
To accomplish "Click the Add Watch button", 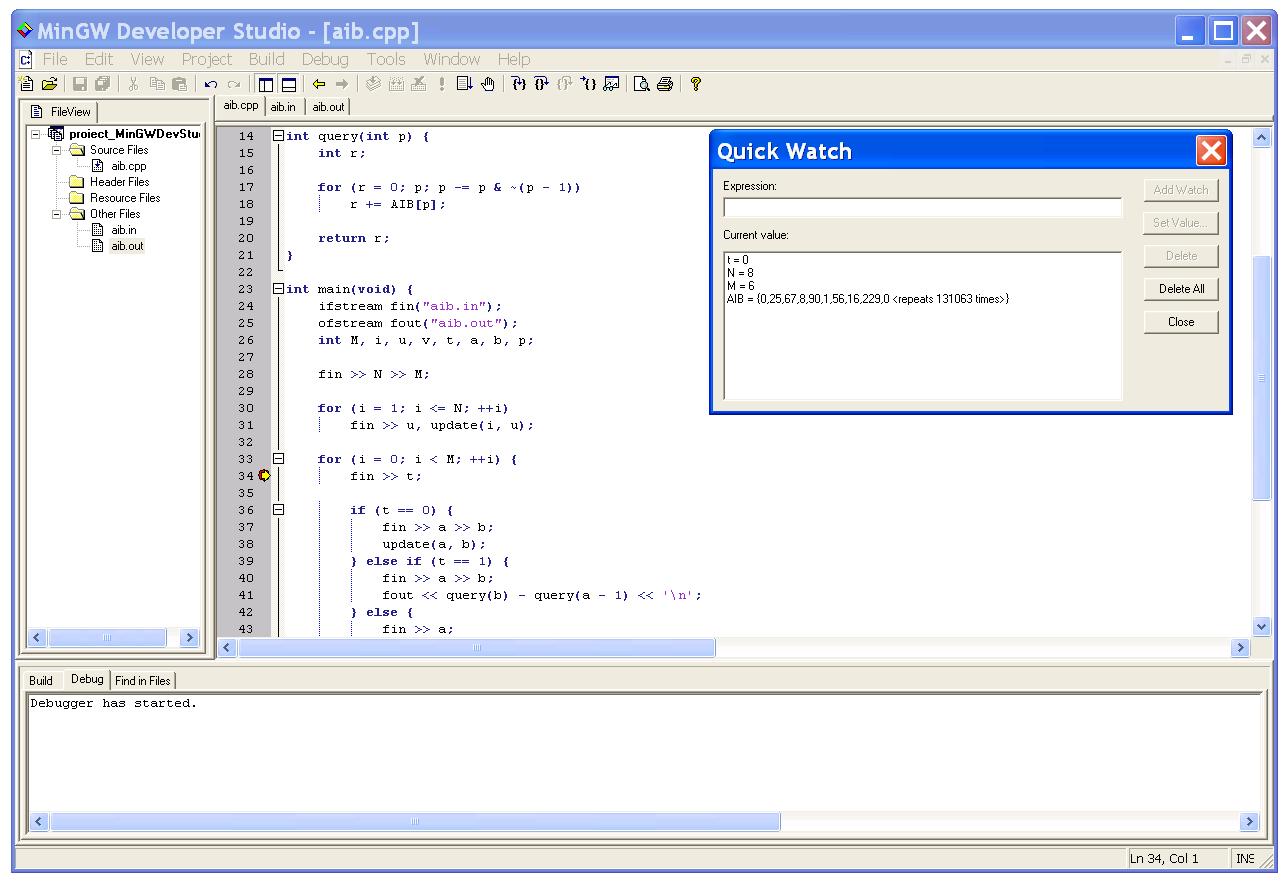I will tap(1181, 190).
